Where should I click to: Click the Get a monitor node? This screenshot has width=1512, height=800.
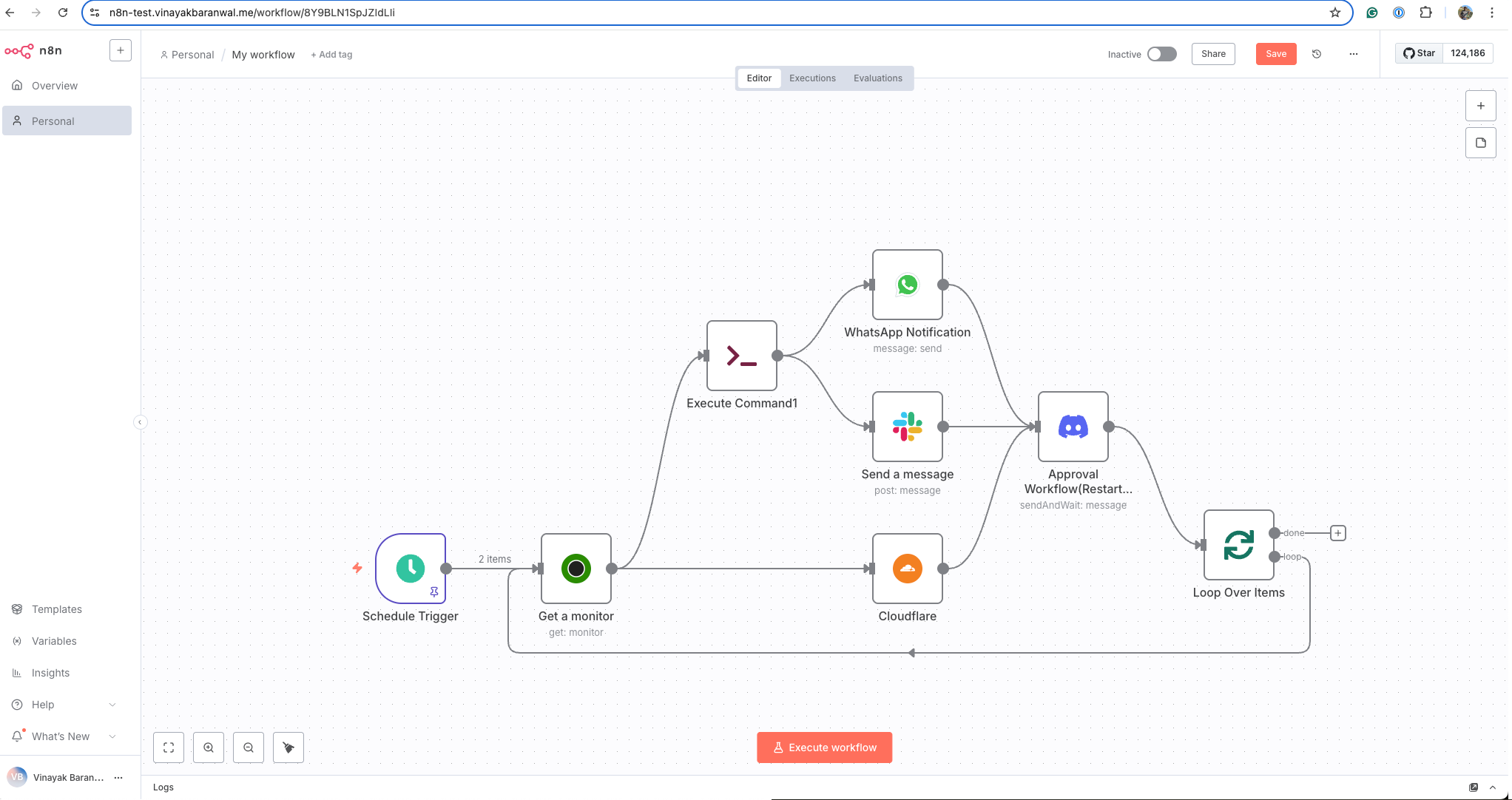(x=576, y=569)
